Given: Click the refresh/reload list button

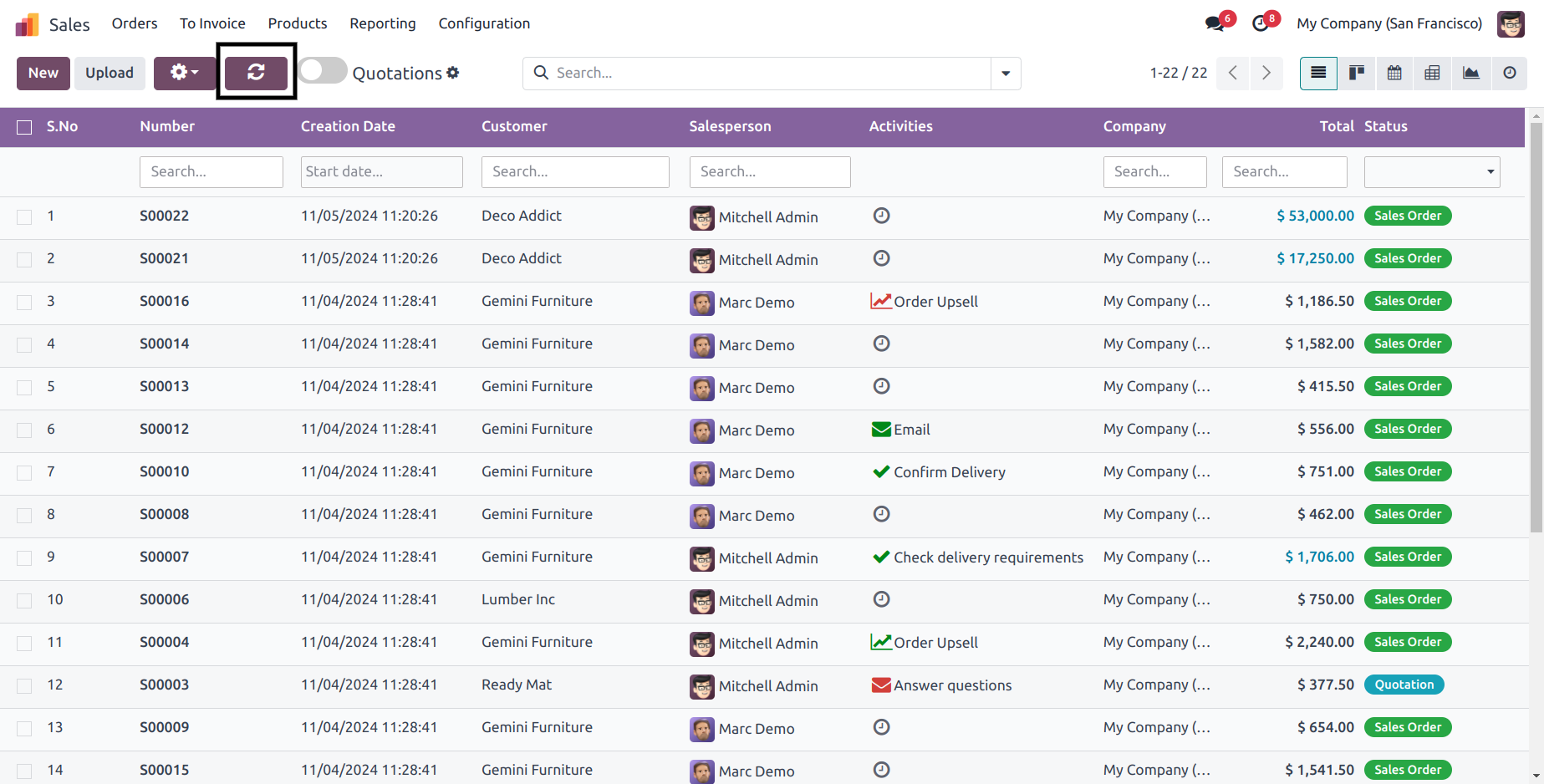Looking at the screenshot, I should point(256,73).
